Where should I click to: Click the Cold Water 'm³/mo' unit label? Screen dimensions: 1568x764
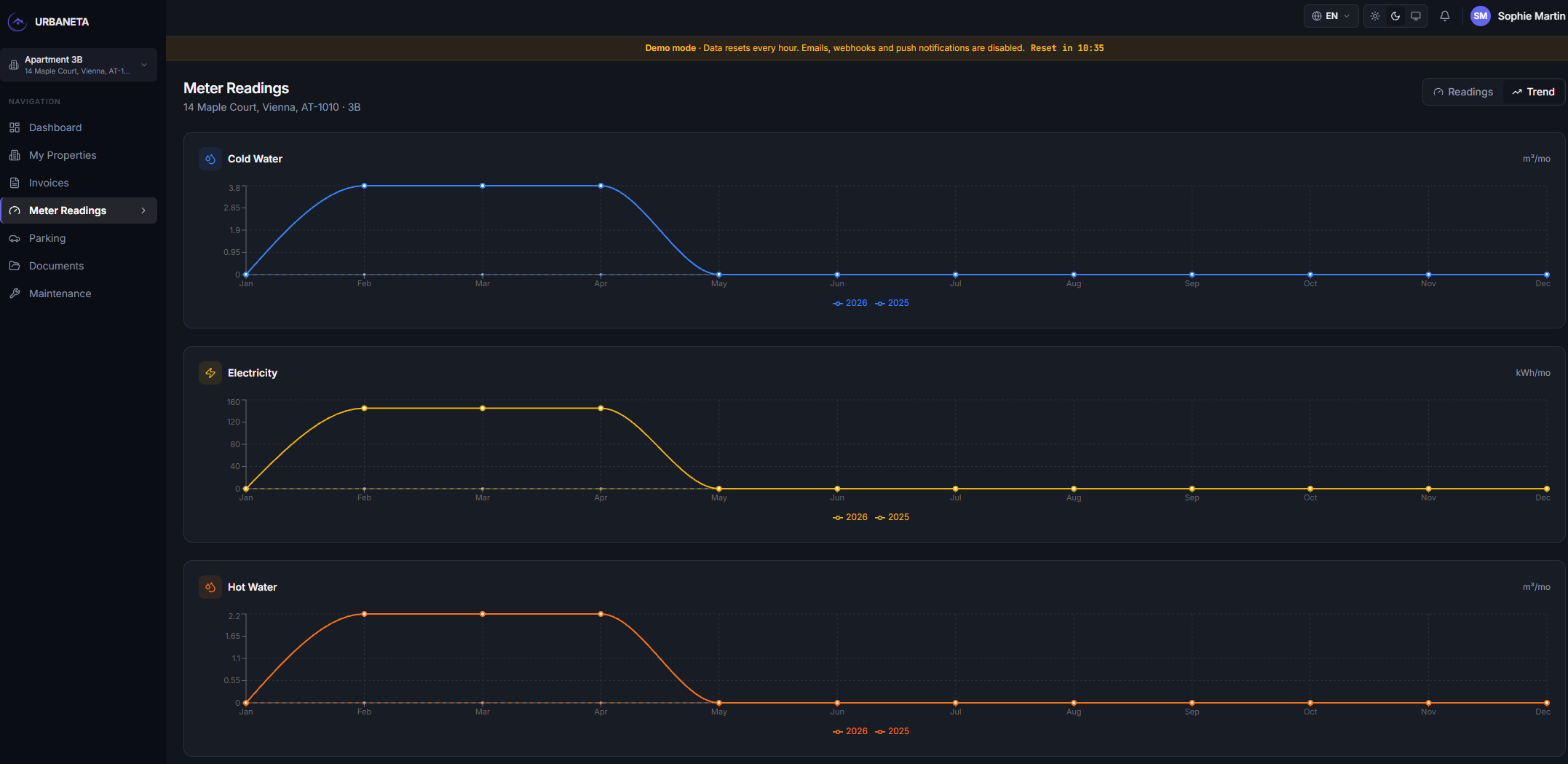coord(1536,159)
